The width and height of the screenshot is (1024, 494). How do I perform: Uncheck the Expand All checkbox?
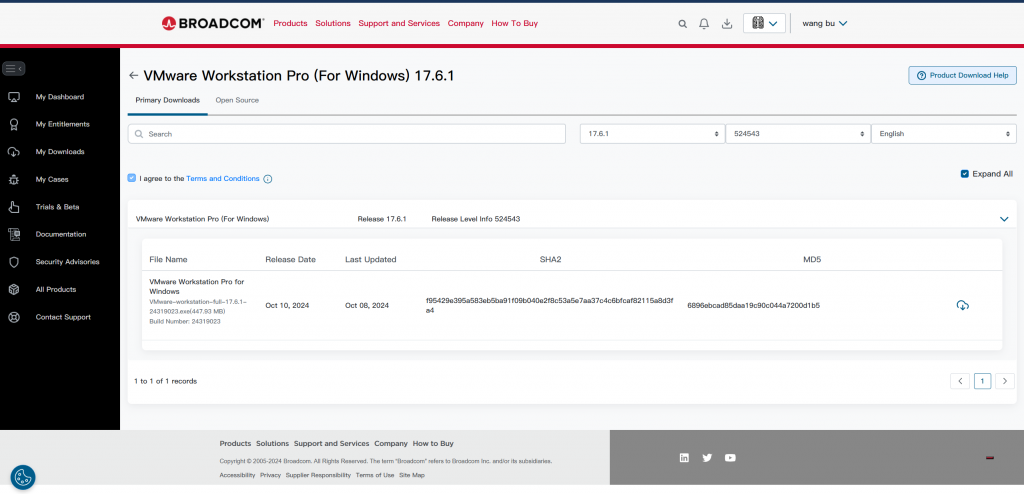965,174
